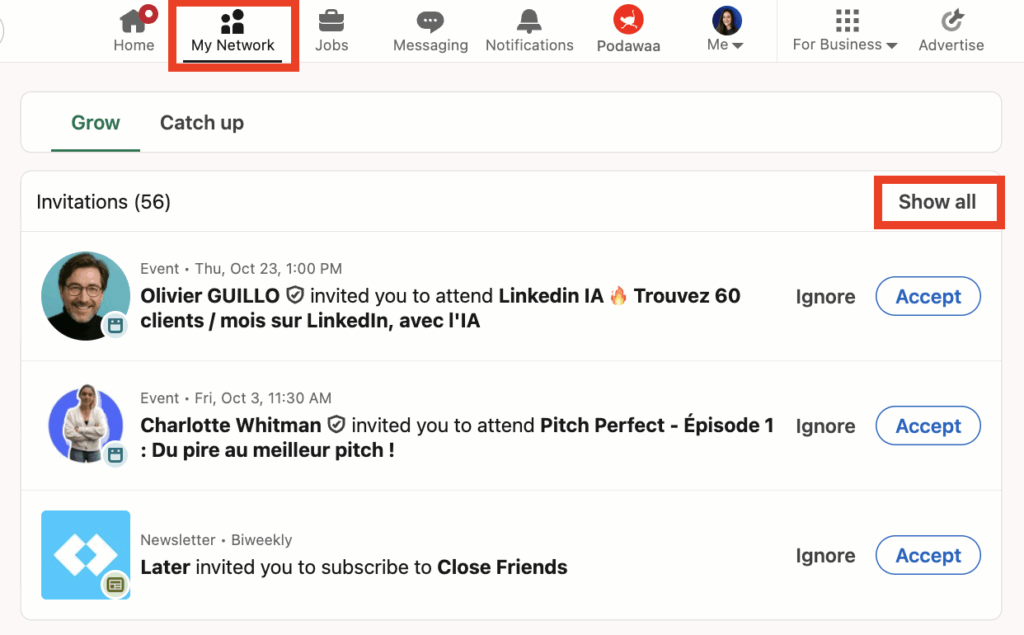Open the Messaging chat bubble icon
Viewport: 1024px width, 635px height.
(430, 21)
